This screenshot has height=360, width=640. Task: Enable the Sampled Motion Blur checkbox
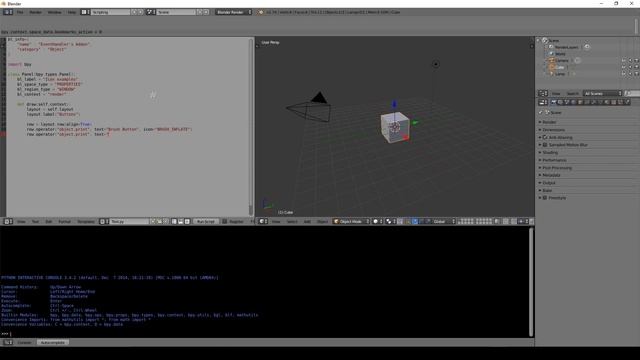[545, 145]
